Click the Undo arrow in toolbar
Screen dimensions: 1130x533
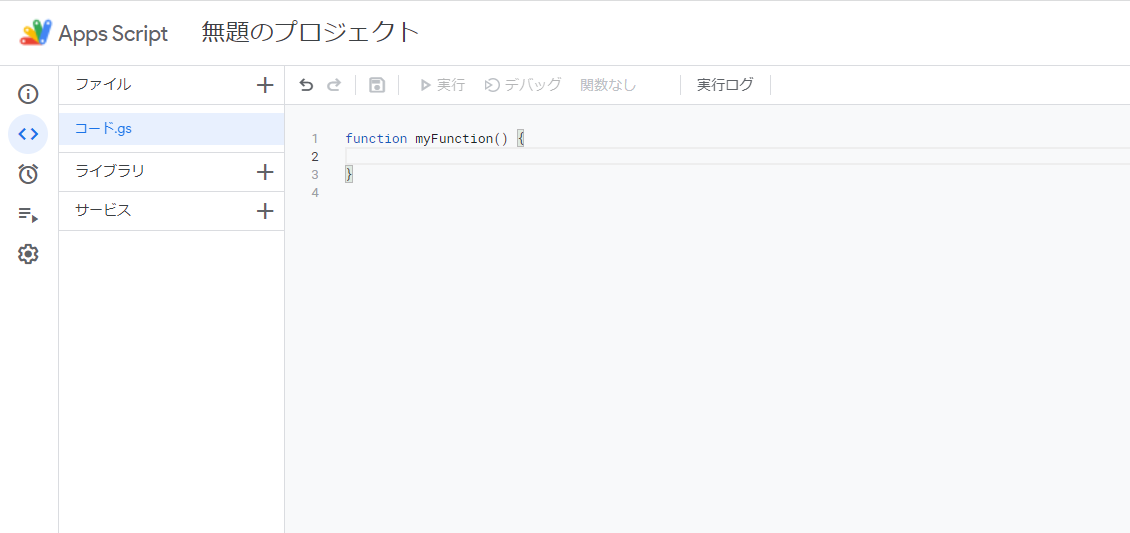(306, 85)
